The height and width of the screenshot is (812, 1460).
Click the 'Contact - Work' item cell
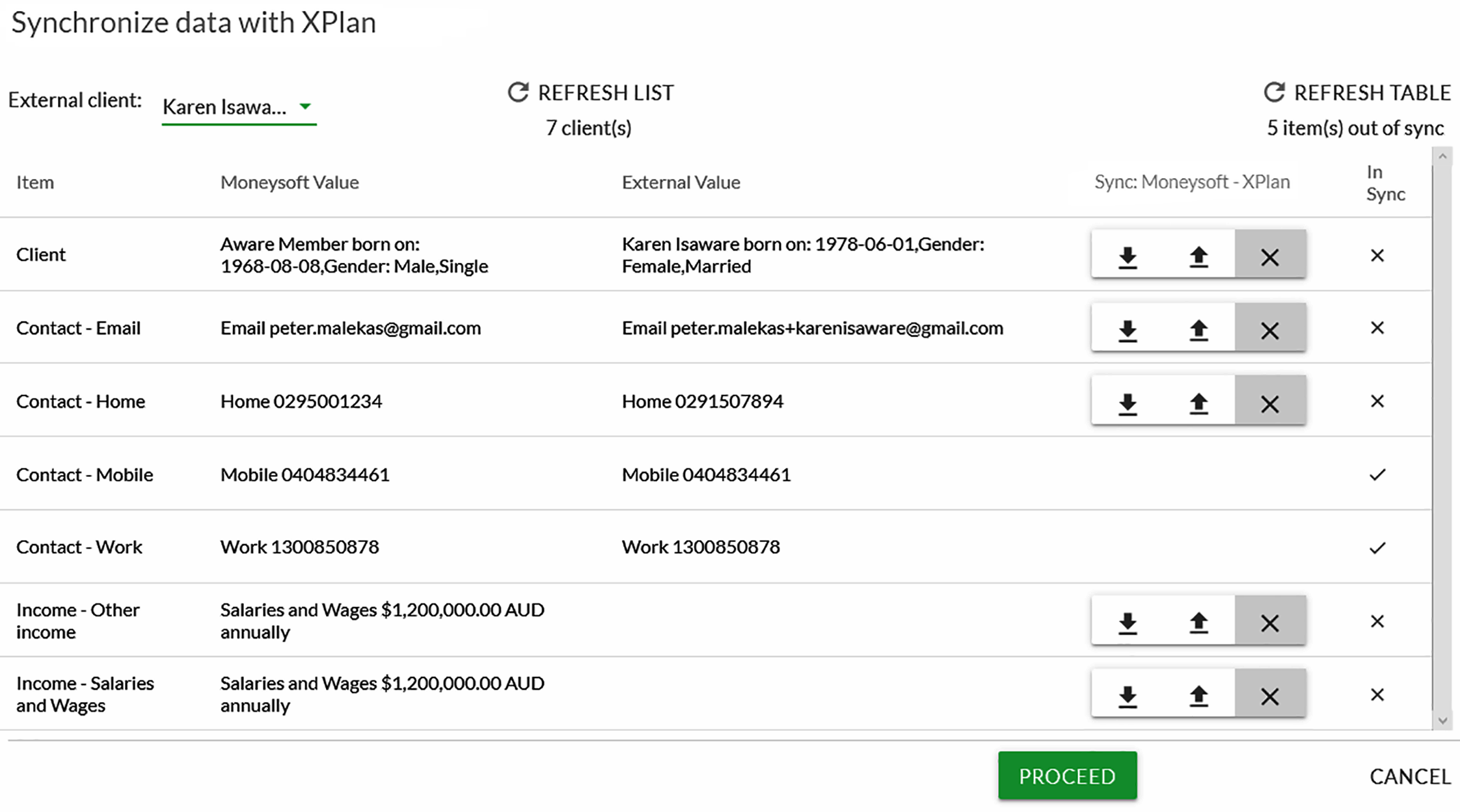[79, 547]
